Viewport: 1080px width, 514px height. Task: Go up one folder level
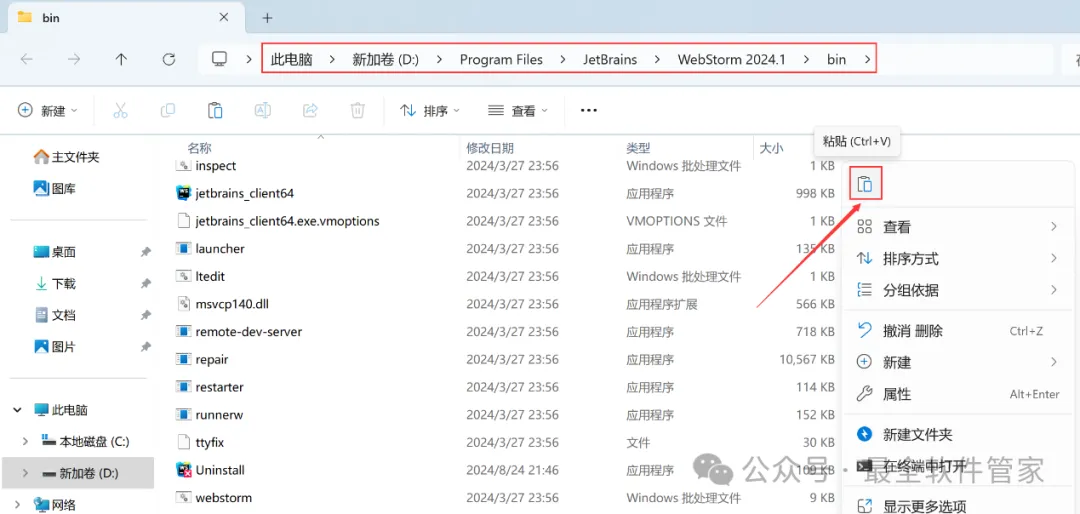coord(121,59)
